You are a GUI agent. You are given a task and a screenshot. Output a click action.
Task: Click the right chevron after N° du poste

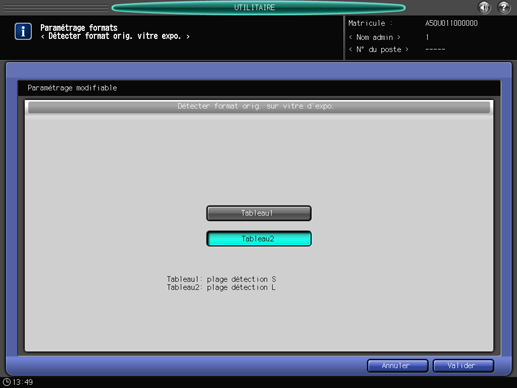(x=407, y=49)
